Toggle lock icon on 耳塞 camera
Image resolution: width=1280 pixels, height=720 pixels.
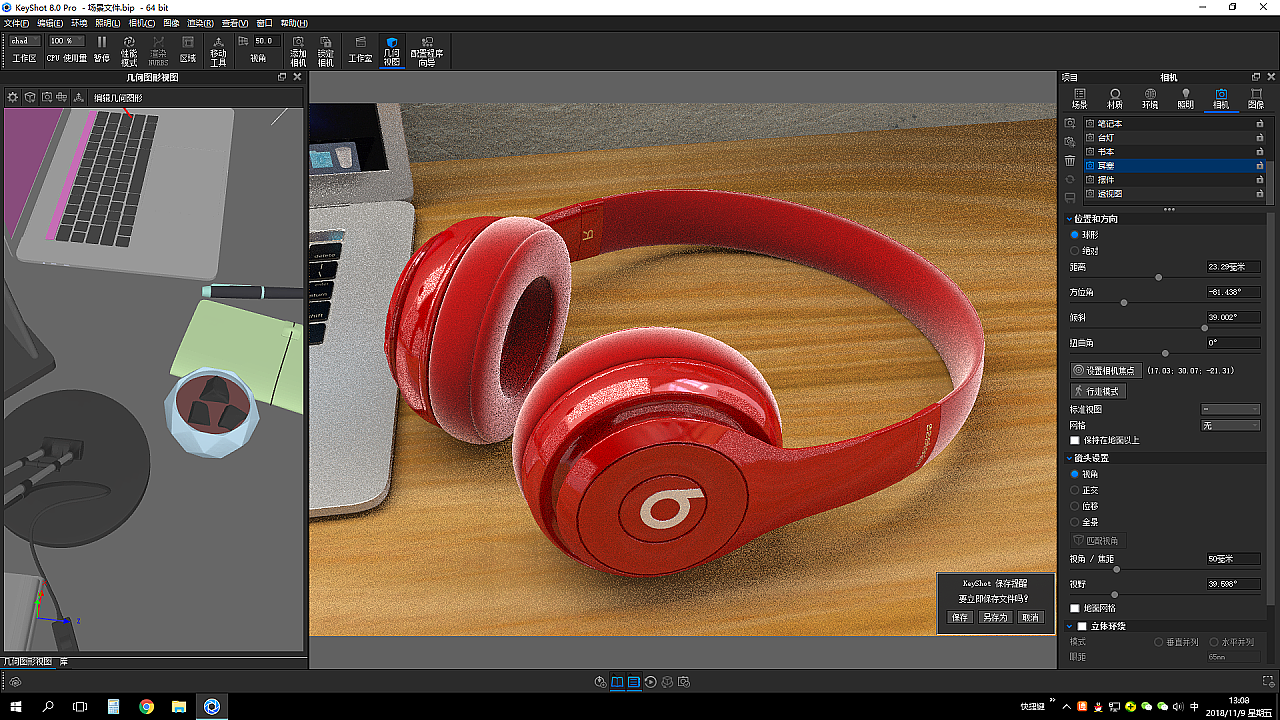1260,166
